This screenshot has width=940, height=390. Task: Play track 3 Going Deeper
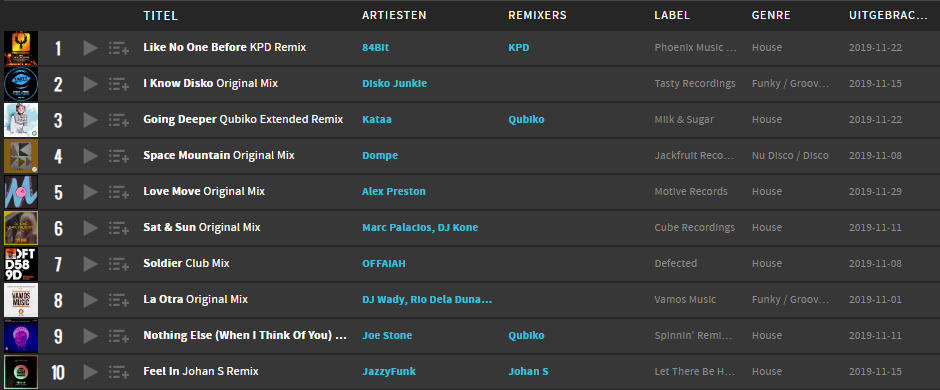[x=91, y=120]
